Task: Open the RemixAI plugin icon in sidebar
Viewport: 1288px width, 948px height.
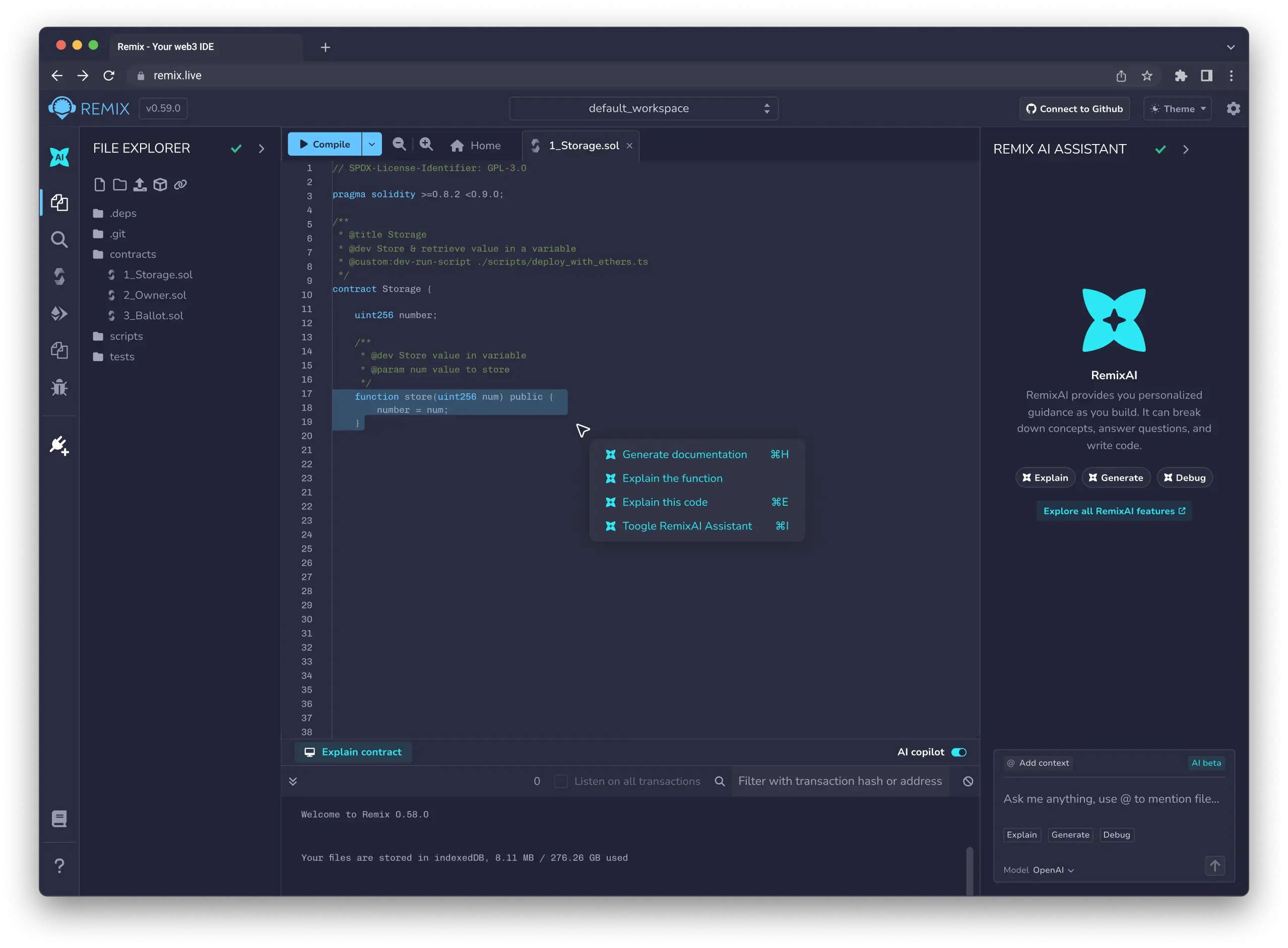Action: pos(59,157)
